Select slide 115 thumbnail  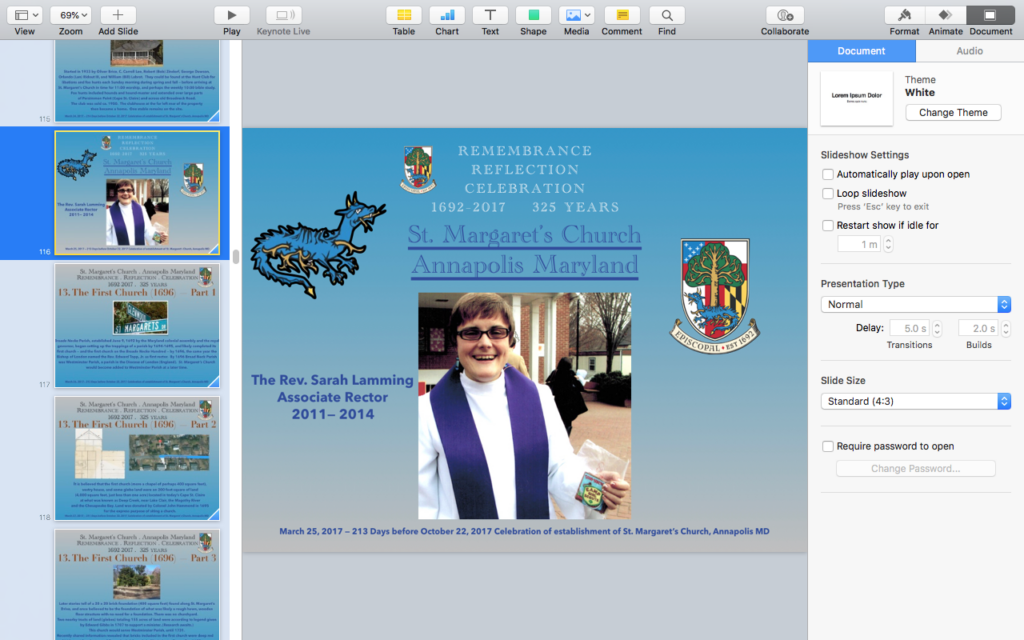(137, 80)
